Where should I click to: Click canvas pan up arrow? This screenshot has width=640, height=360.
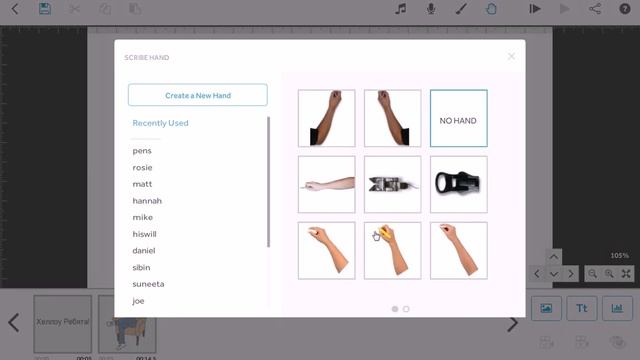(553, 257)
